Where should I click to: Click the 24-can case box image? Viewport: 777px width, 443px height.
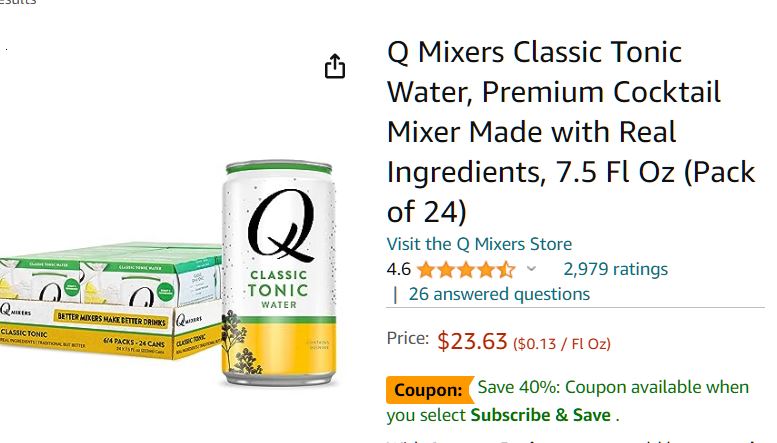click(x=111, y=300)
